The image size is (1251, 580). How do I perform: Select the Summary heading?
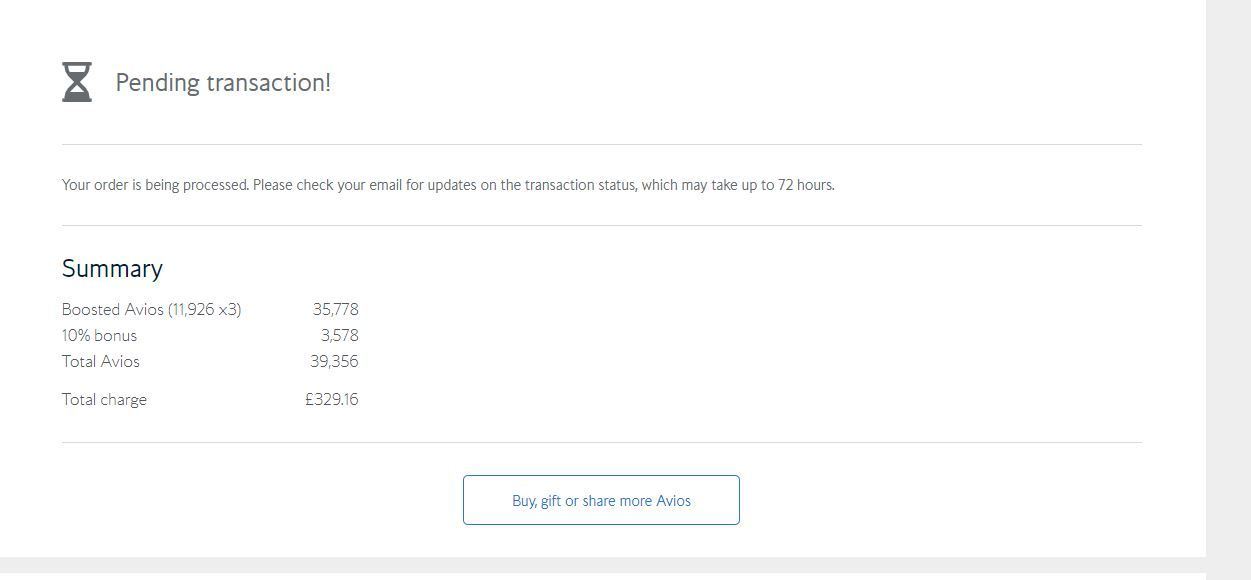coord(112,268)
